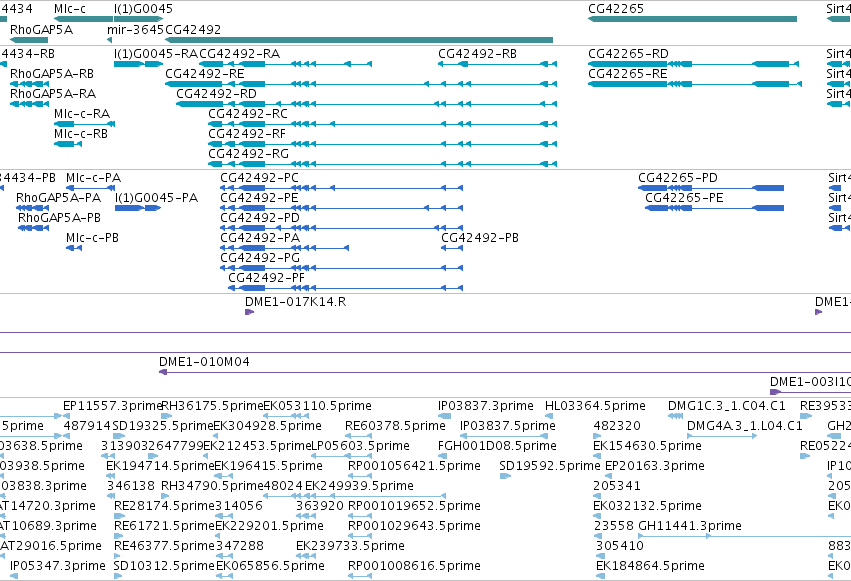This screenshot has height=581, width=851.
Task: Select EST EP11557.3prime
Action: [x=112, y=406]
